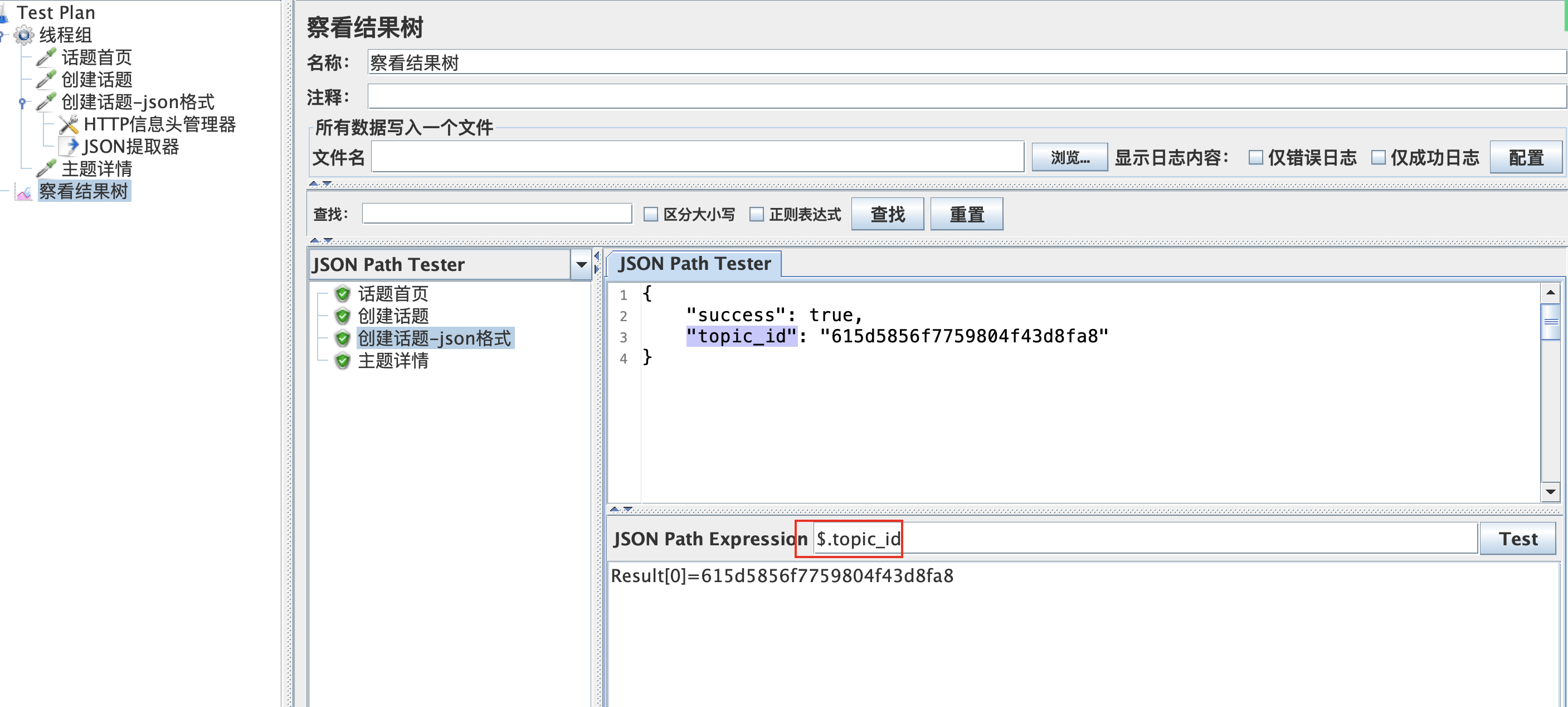Click the 线程组 gear icon
The image size is (1568, 707).
click(x=24, y=35)
